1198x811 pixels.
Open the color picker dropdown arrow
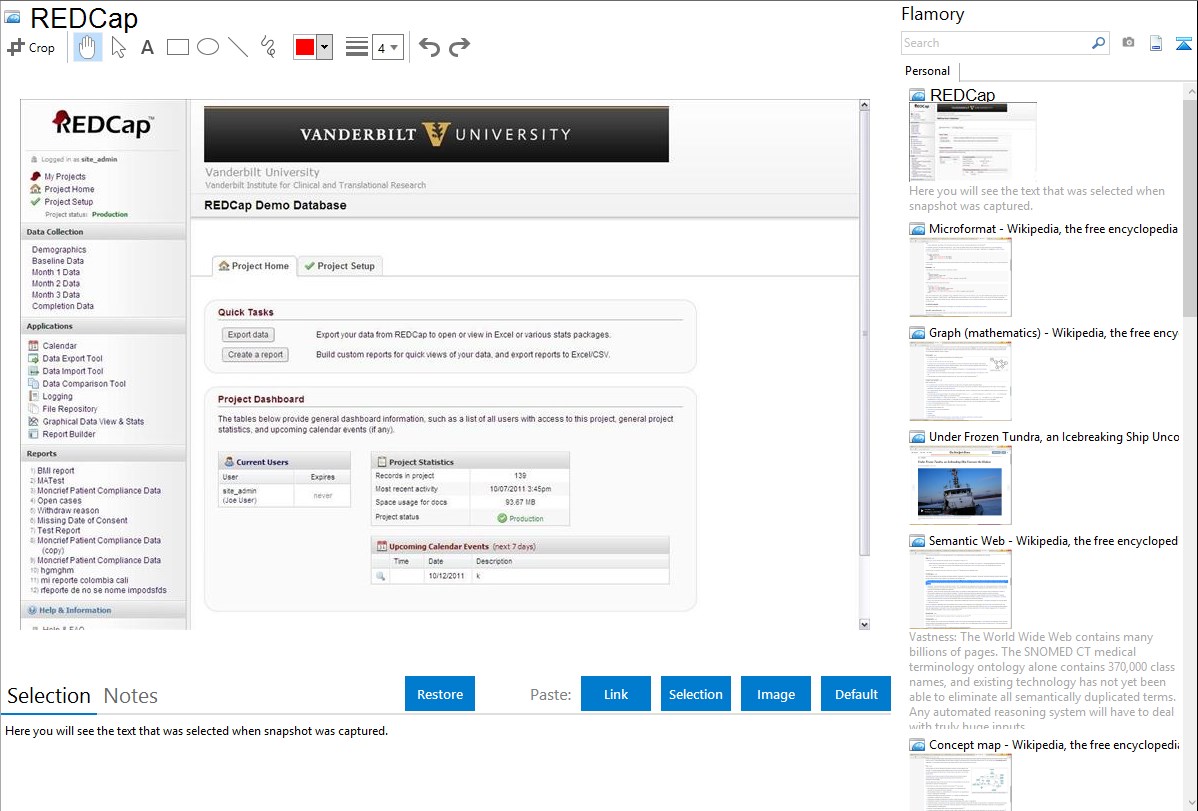324,47
